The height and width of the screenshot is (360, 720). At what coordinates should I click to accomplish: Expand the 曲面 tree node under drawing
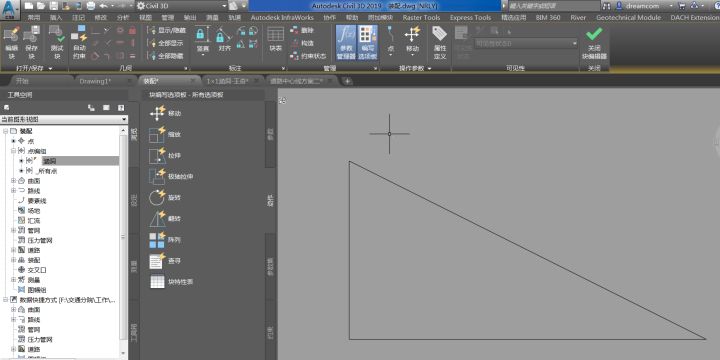[x=13, y=180]
